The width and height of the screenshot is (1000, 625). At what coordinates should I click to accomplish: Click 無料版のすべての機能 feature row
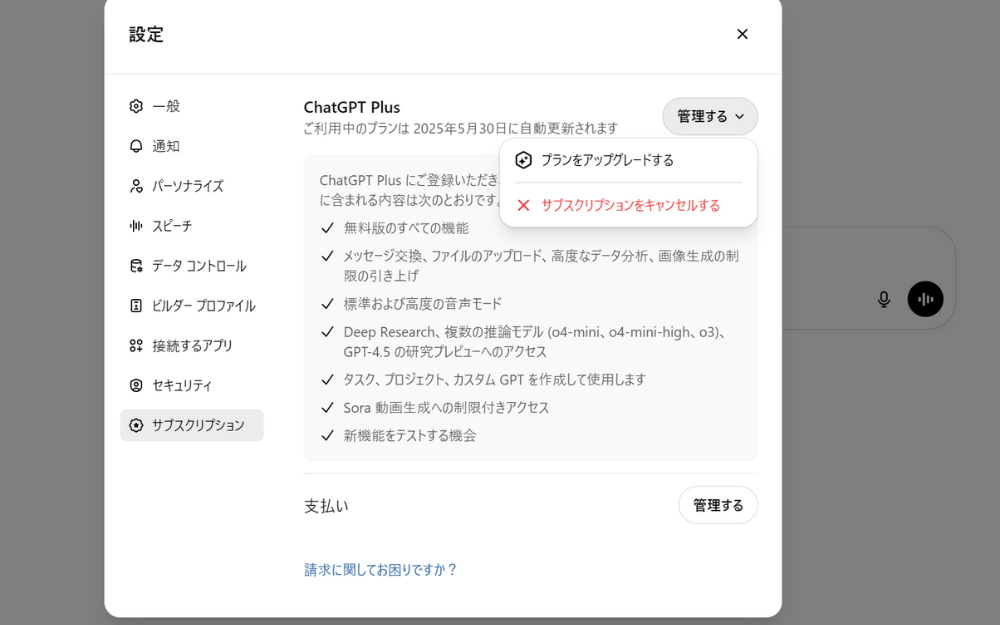[x=406, y=228]
